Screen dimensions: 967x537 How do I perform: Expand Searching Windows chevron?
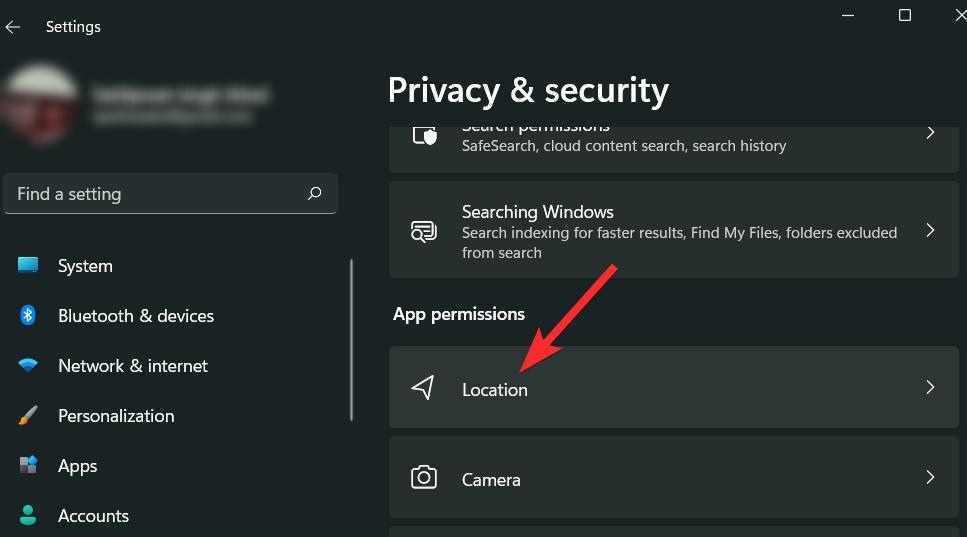tap(930, 231)
